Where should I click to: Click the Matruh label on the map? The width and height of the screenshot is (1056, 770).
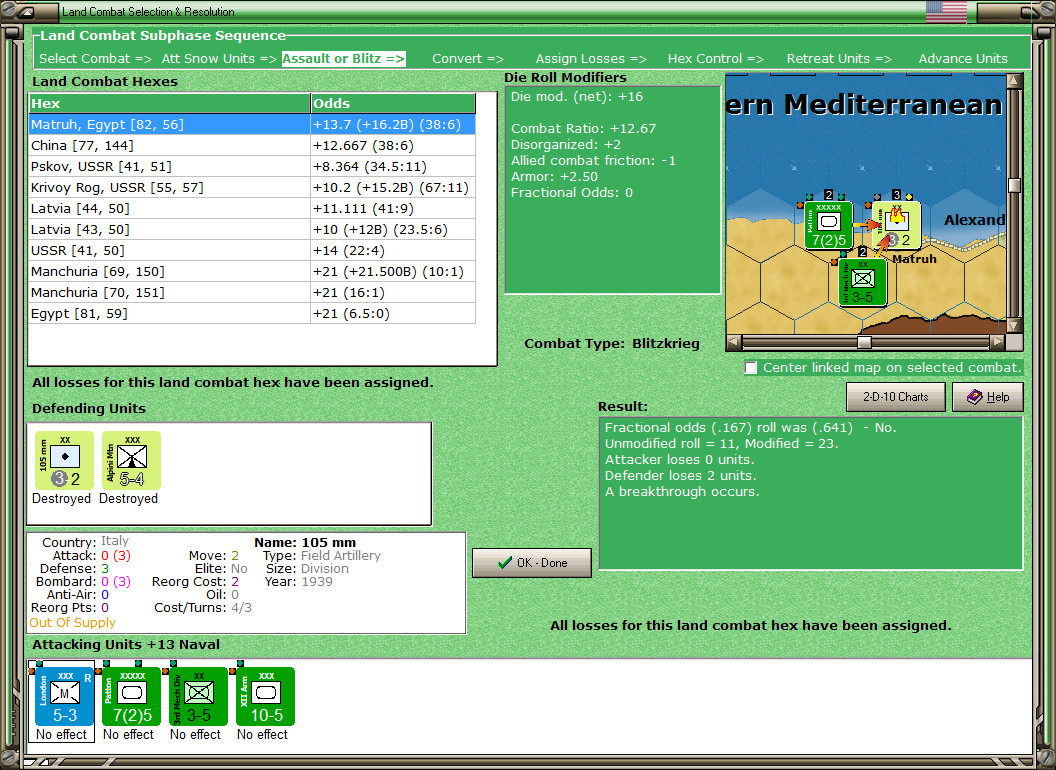pos(914,259)
